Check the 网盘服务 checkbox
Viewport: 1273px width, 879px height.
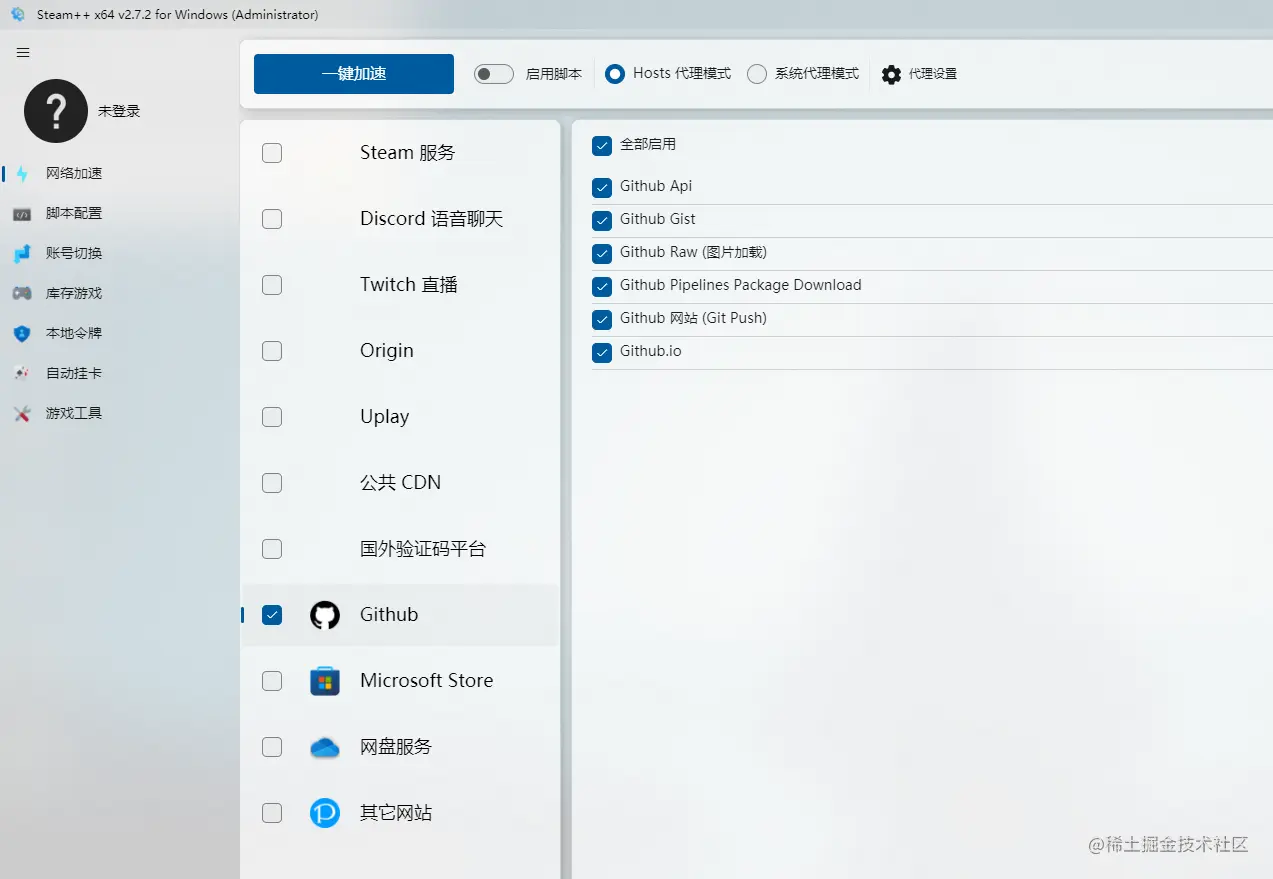click(x=272, y=747)
